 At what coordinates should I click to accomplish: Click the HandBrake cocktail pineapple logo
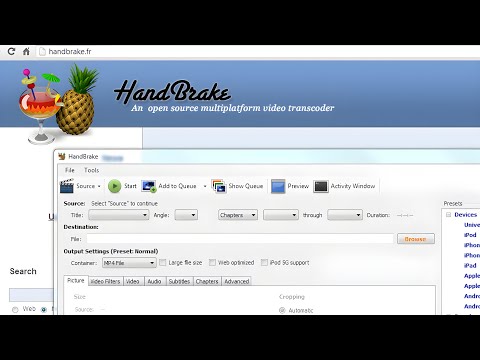[x=58, y=103]
